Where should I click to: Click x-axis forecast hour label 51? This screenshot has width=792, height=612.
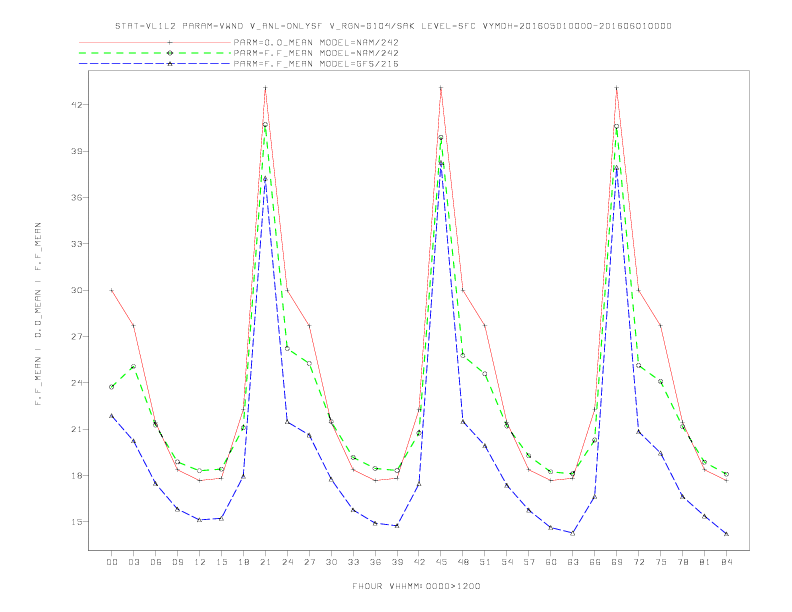point(485,562)
